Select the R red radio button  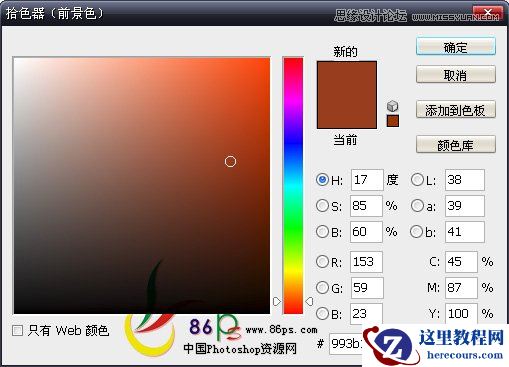[322, 262]
